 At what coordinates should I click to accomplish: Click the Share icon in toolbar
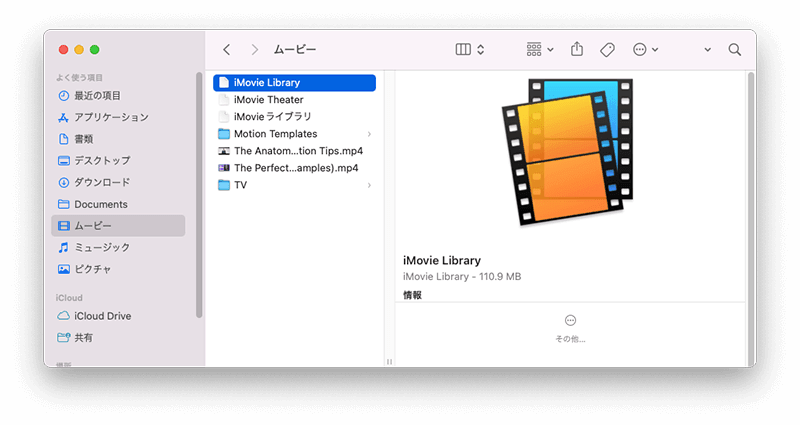577,49
